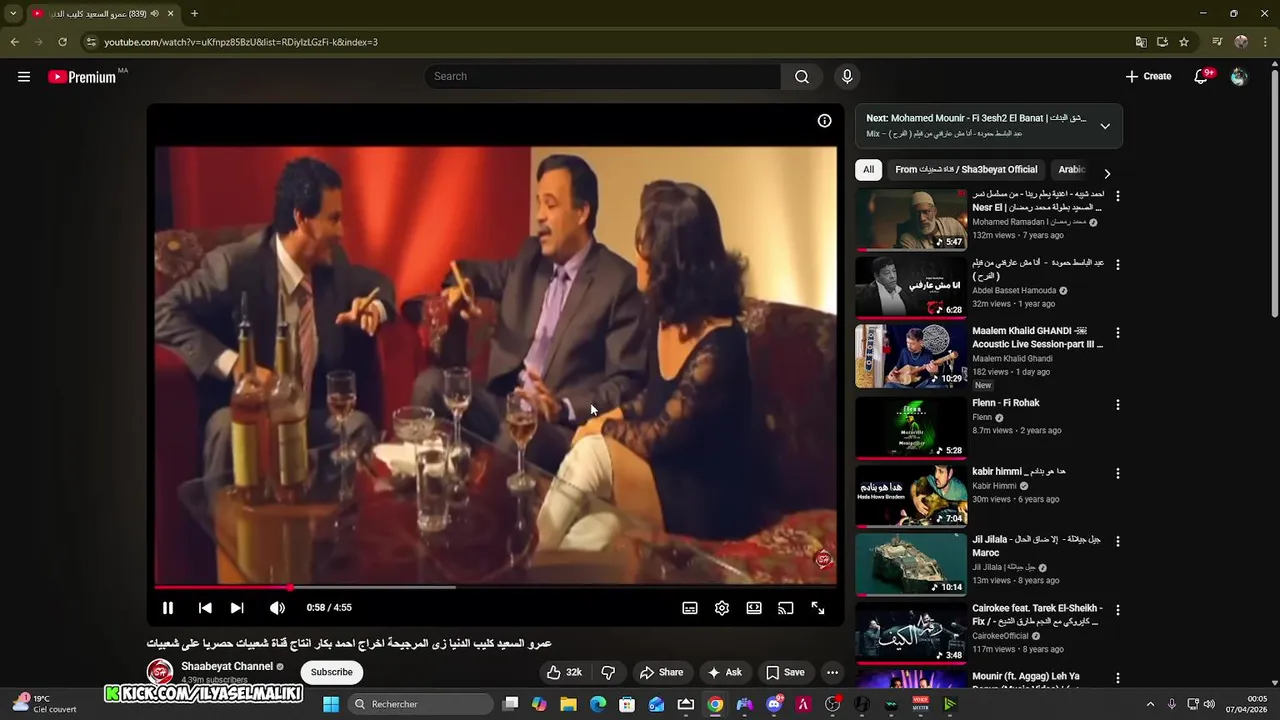
Task: Subscribe to Shaabeyat Channel
Action: pos(331,673)
